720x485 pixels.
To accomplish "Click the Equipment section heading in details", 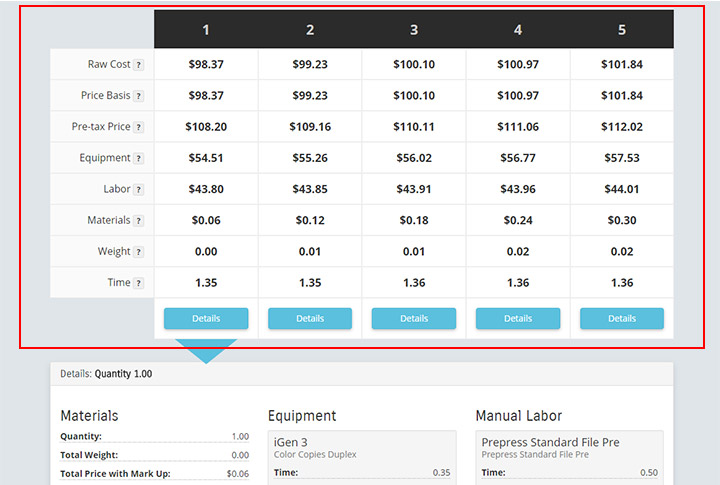I will pos(302,416).
